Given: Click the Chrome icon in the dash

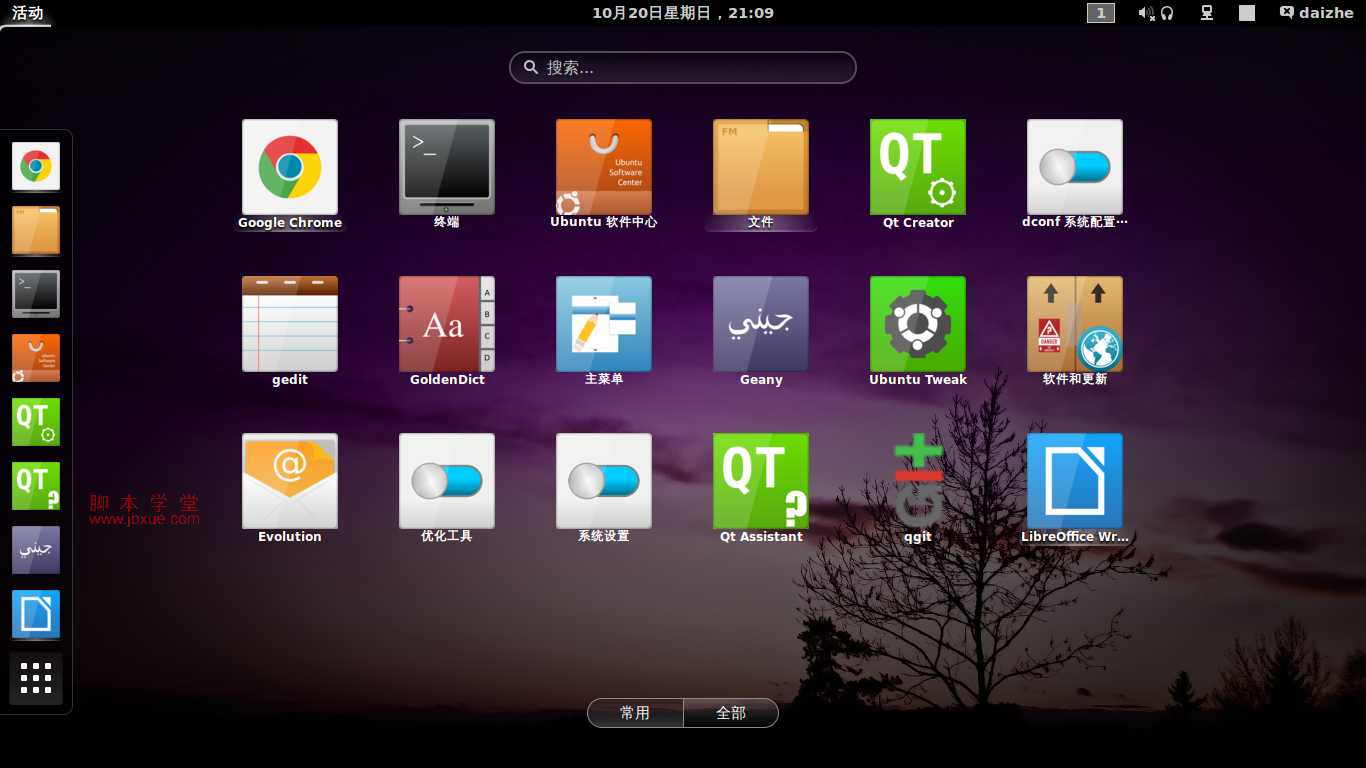Looking at the screenshot, I should (36, 166).
